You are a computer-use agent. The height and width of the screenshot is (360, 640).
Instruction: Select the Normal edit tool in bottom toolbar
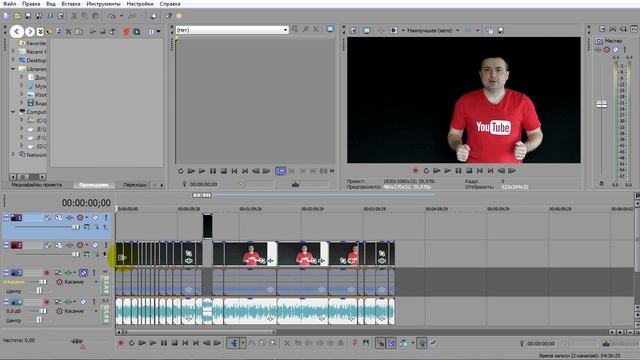[x=233, y=343]
